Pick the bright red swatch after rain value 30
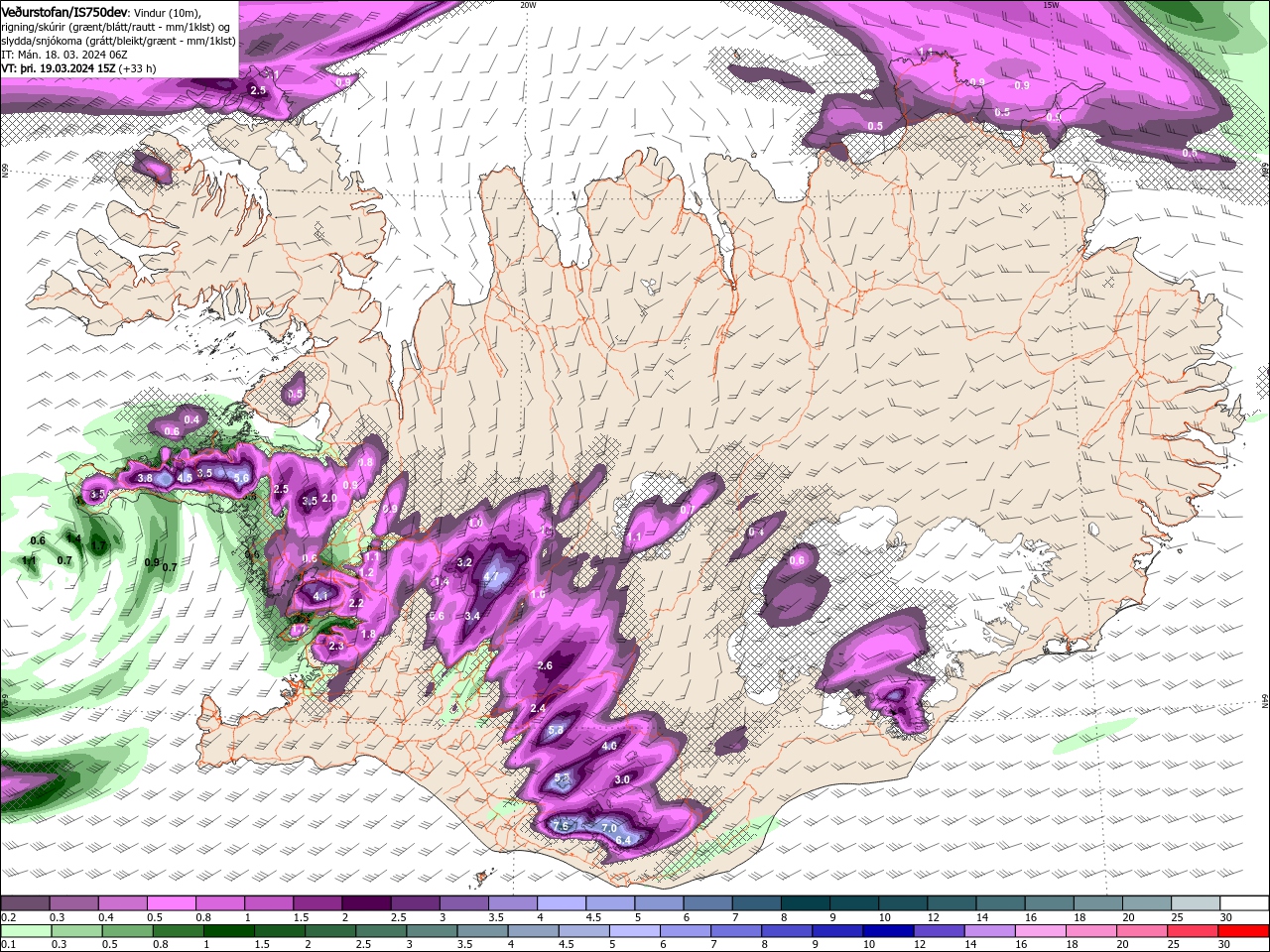 tap(1244, 931)
